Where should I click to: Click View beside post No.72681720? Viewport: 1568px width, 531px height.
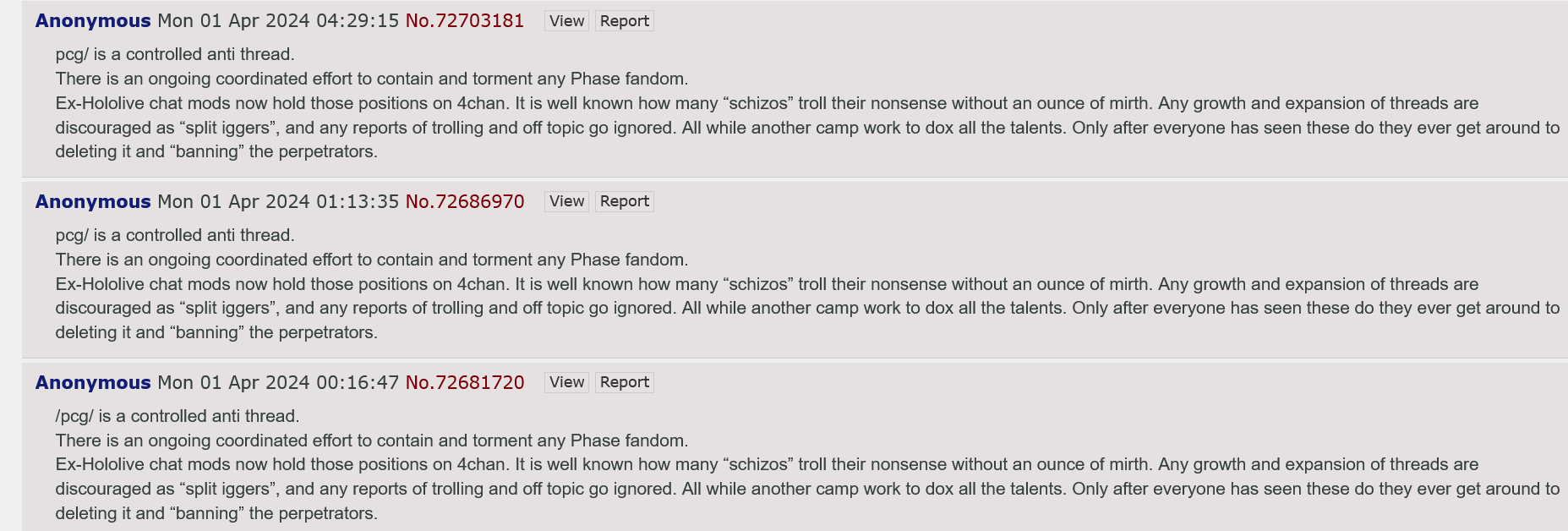tap(566, 382)
